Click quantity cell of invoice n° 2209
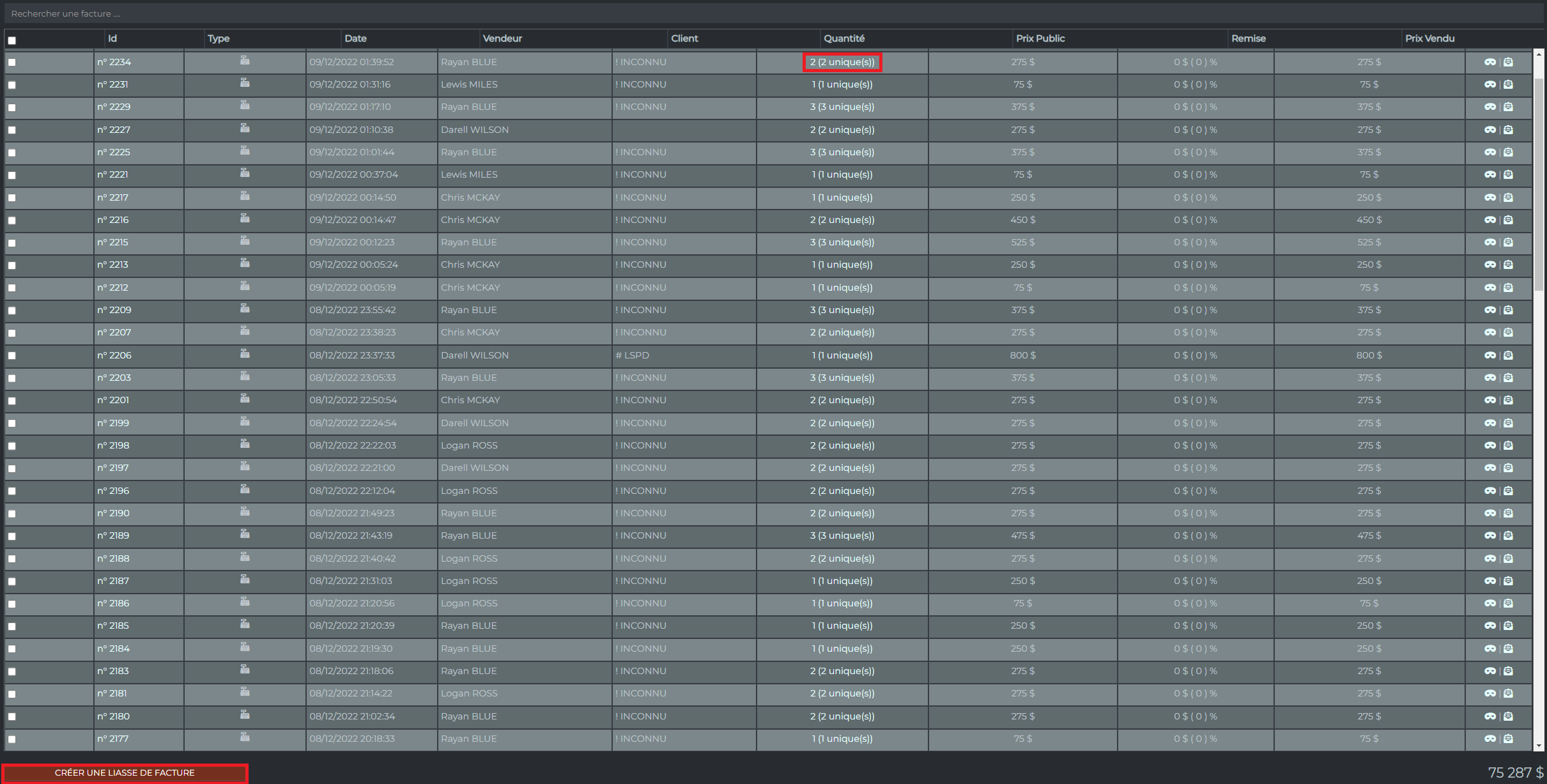Screen dimensions: 1547x784 [842, 310]
